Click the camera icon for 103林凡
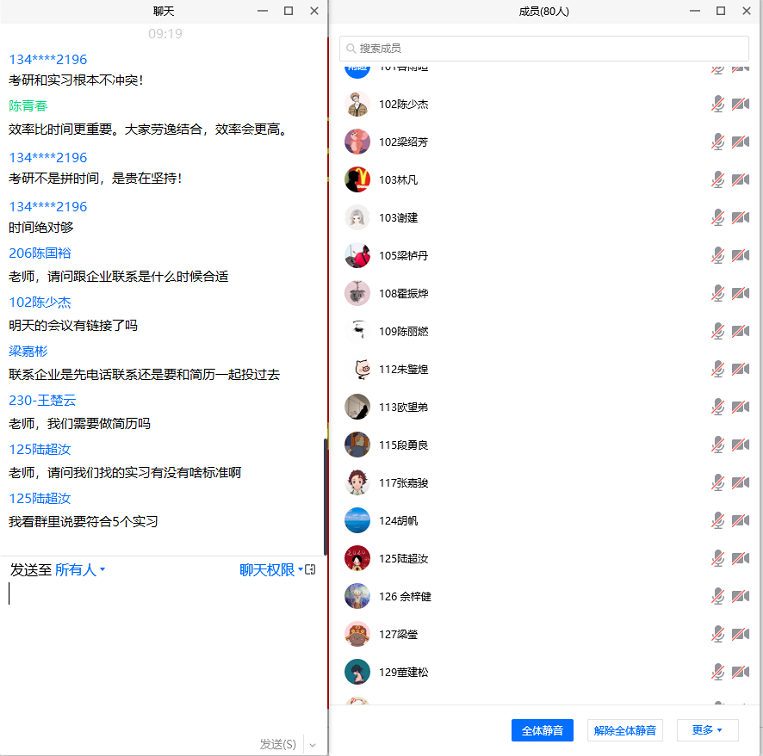Screen dimensions: 763x756 (740, 180)
